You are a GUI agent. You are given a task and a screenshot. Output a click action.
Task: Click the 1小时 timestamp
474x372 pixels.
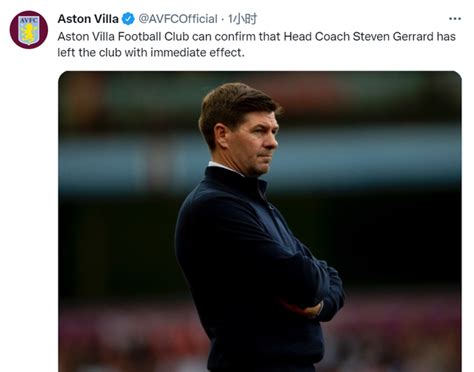click(242, 19)
